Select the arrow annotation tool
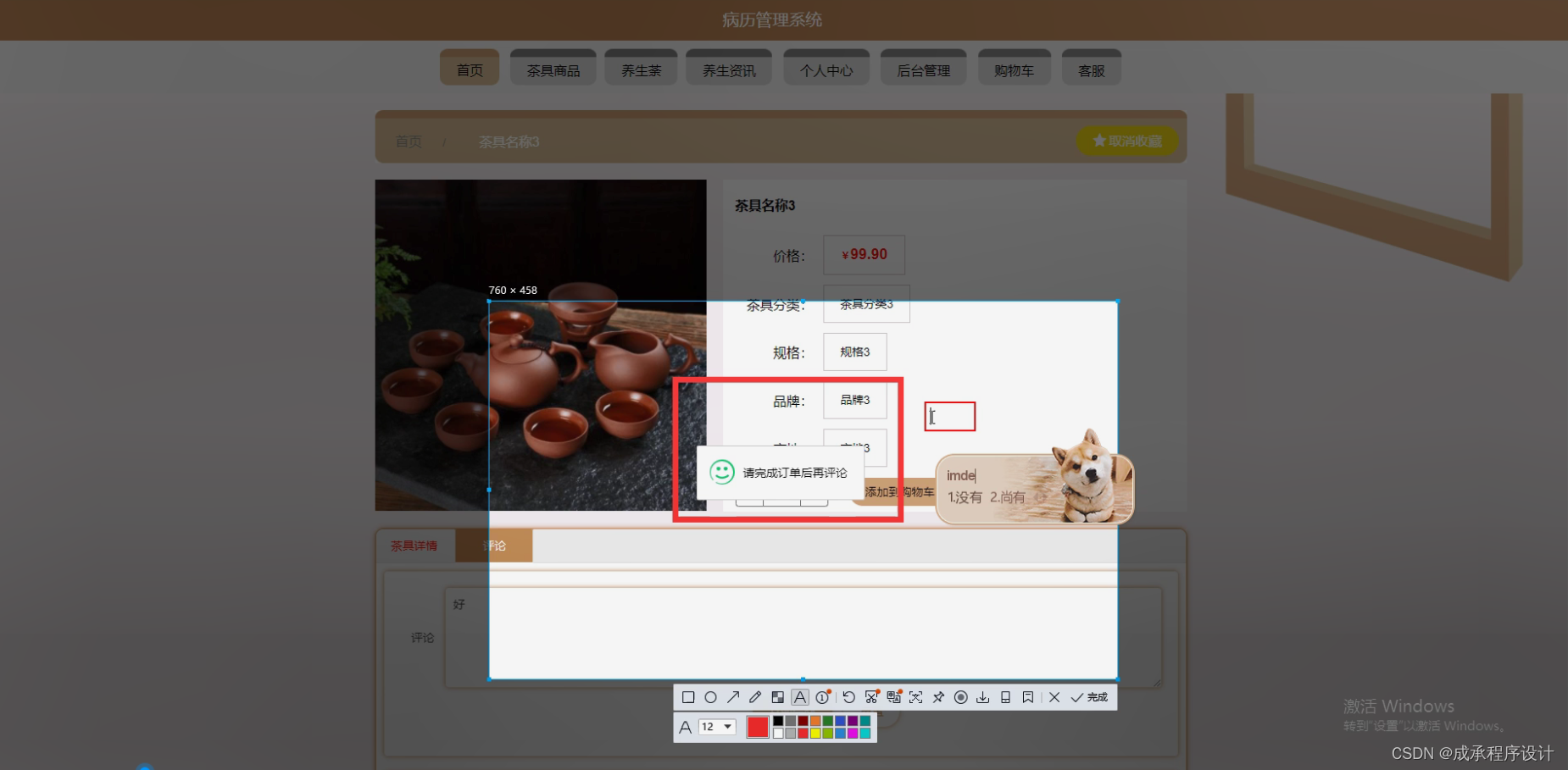The width and height of the screenshot is (1568, 770). 733,698
